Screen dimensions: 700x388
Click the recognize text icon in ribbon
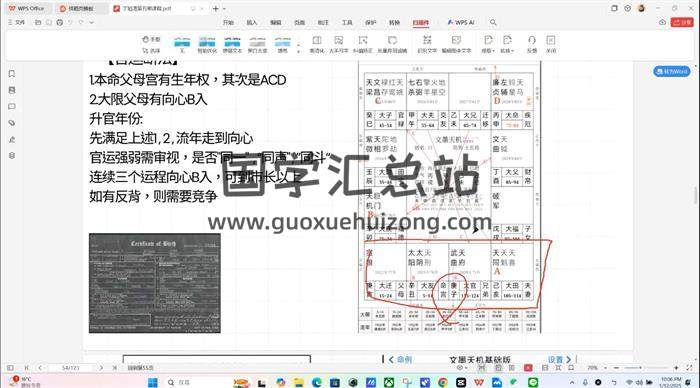[x=427, y=44]
